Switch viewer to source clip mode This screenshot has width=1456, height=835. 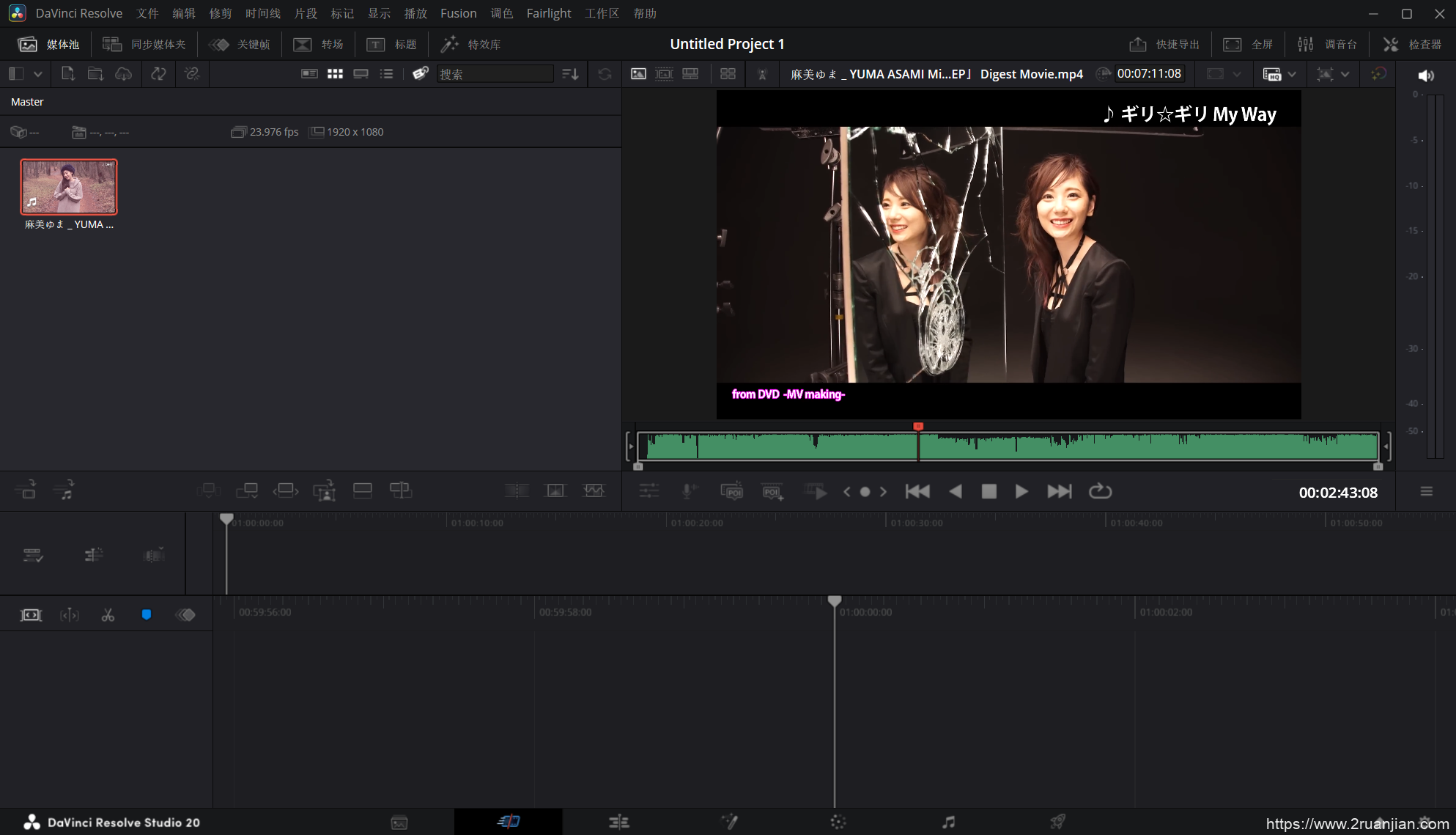point(638,74)
